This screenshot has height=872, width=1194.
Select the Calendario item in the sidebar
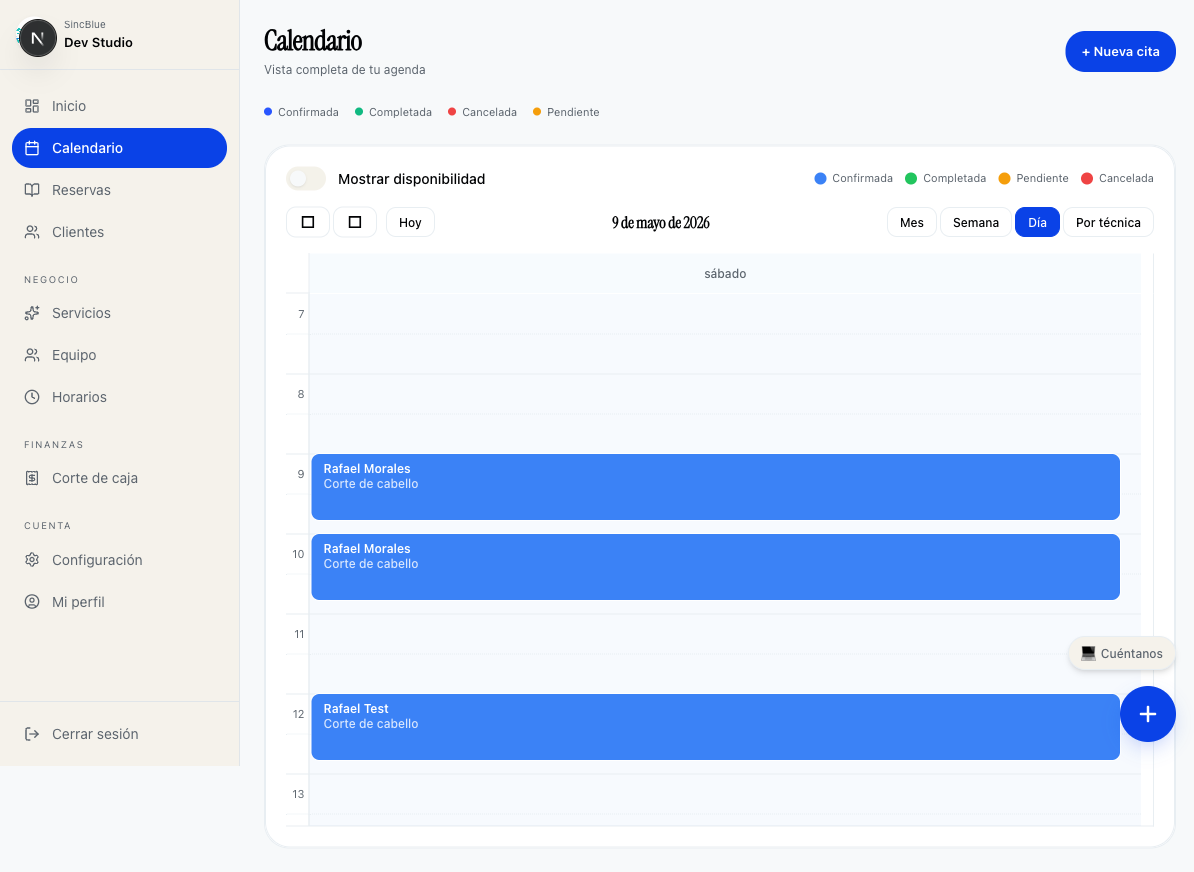120,148
